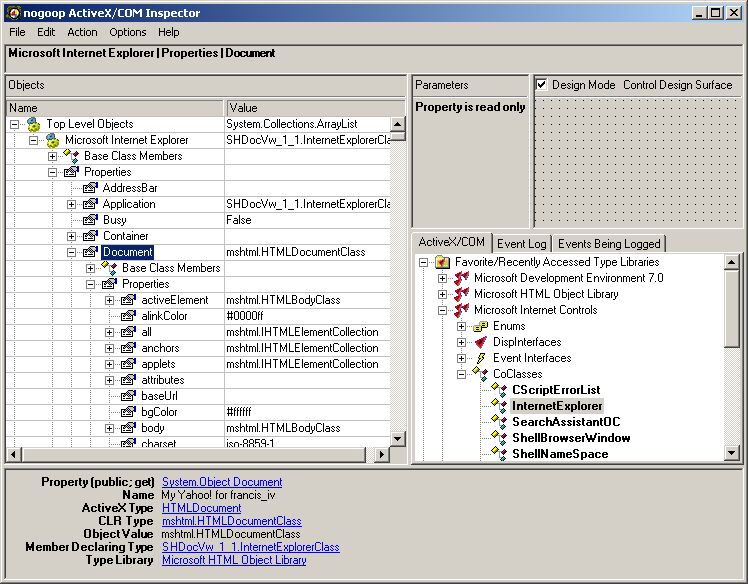The image size is (748, 584).
Task: Select the InternetExplorer CoClass
Action: [557, 406]
